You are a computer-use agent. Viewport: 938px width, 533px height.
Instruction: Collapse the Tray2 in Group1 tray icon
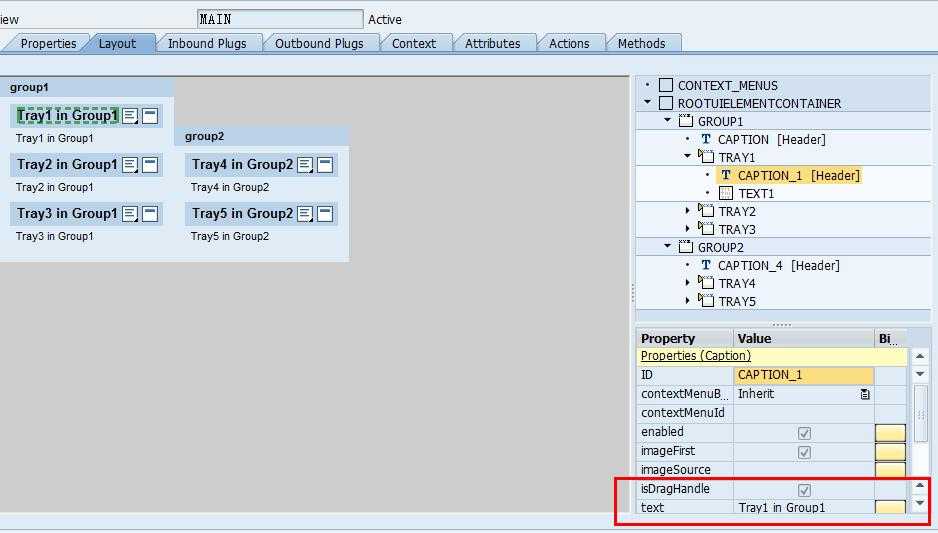pos(150,165)
